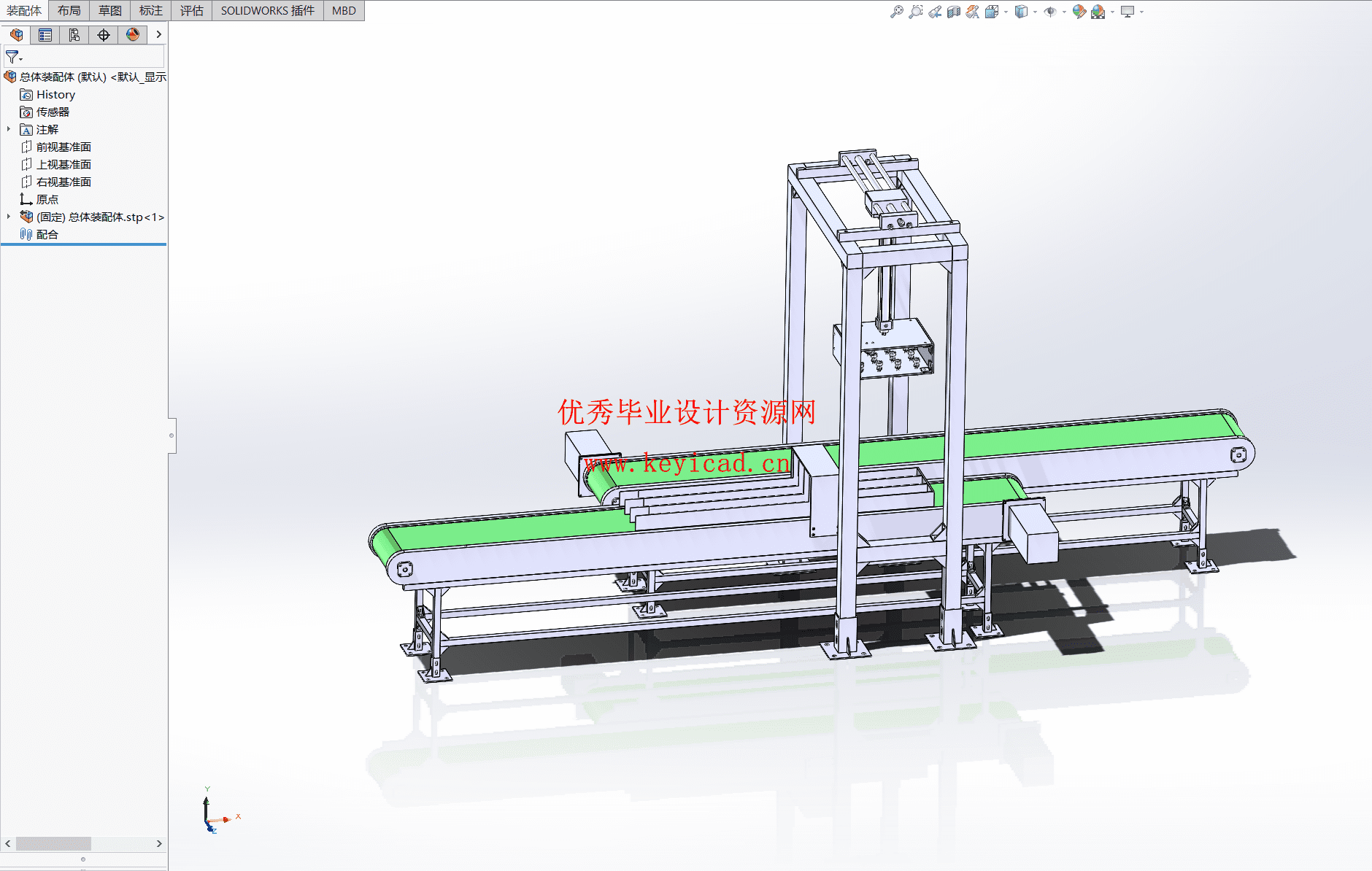Image resolution: width=1372 pixels, height=871 pixels.
Task: Select 前视基准面 plane
Action: pos(63,147)
